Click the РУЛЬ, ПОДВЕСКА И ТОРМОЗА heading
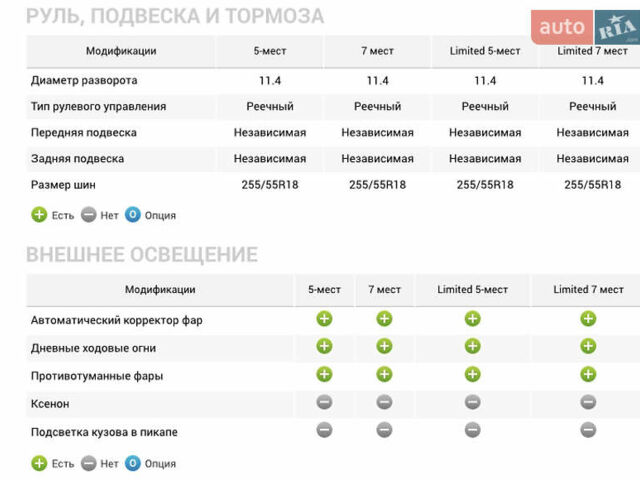Image resolution: width=640 pixels, height=480 pixels. click(x=175, y=16)
